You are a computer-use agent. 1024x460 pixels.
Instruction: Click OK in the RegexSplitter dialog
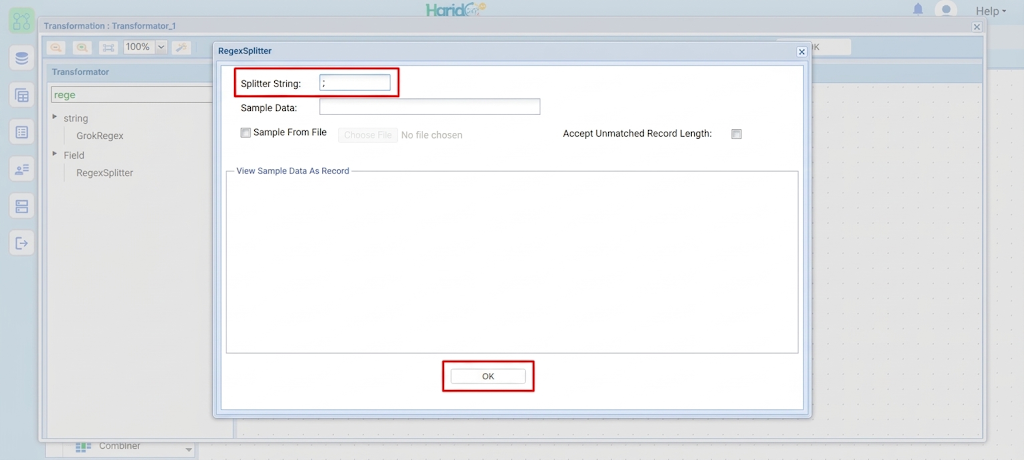488,376
